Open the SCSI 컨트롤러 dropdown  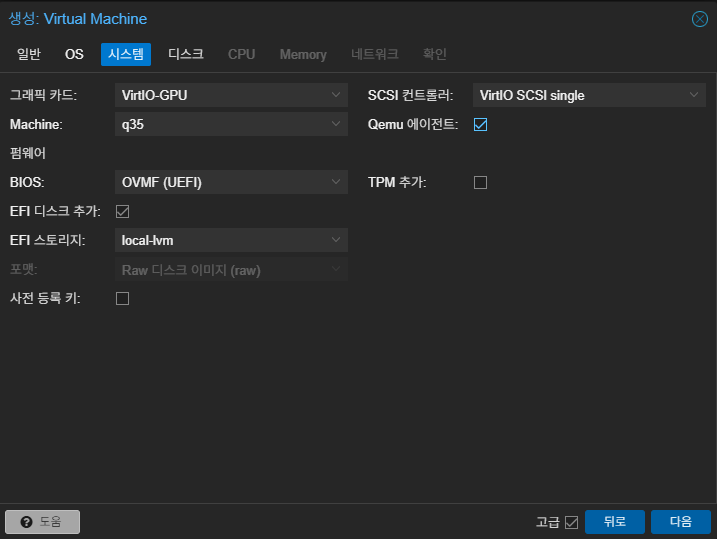coord(589,95)
